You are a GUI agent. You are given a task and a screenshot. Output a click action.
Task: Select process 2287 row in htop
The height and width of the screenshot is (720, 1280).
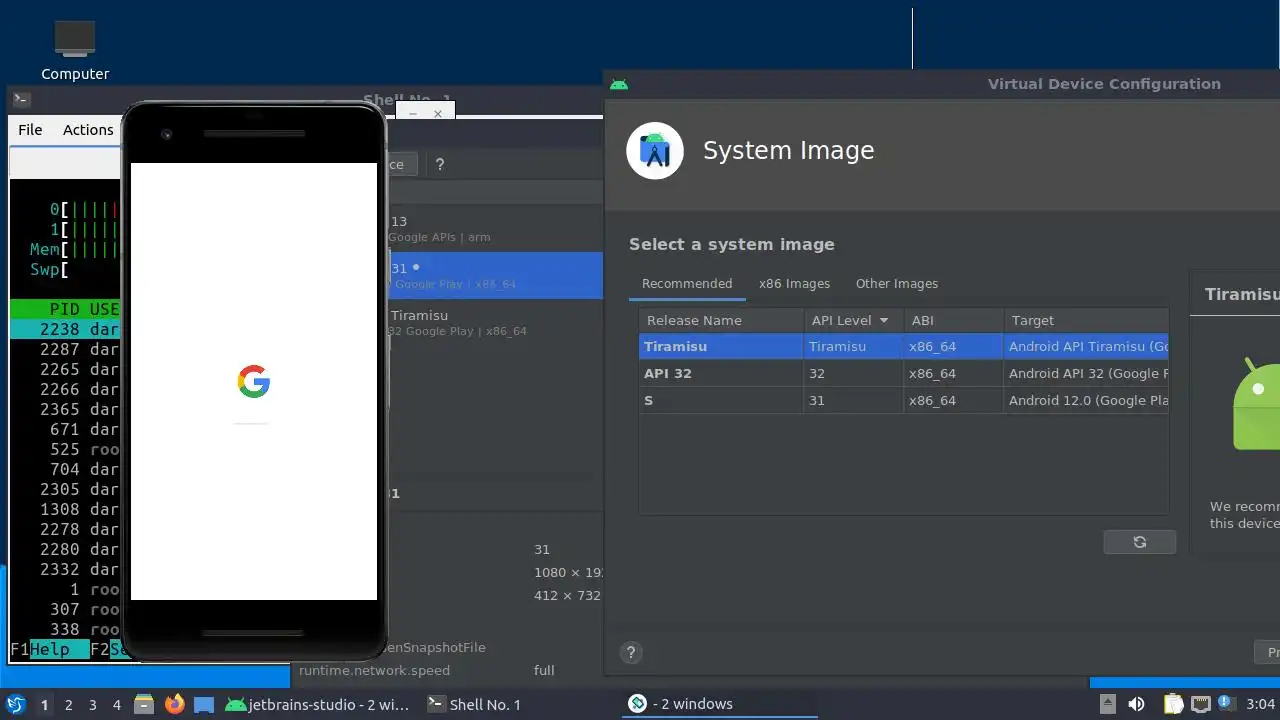[65, 349]
